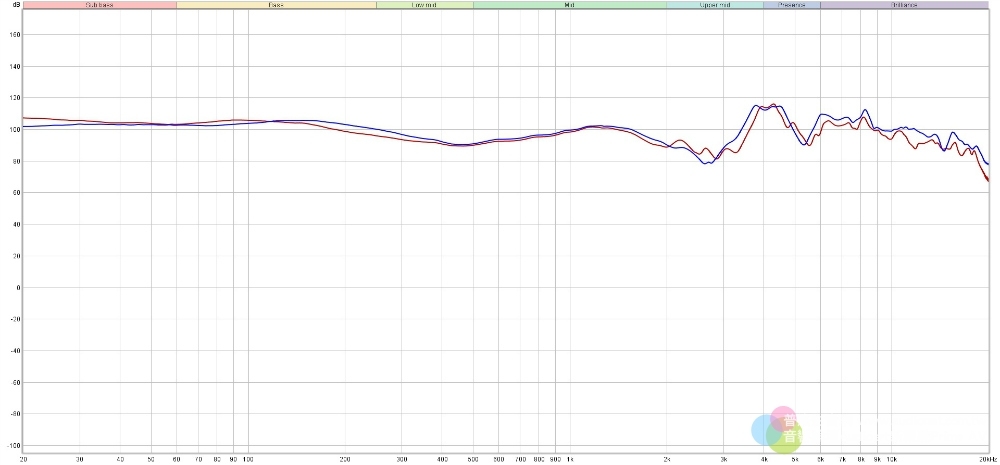
Task: Click the 1k label on frequency axis
Action: coord(568,459)
